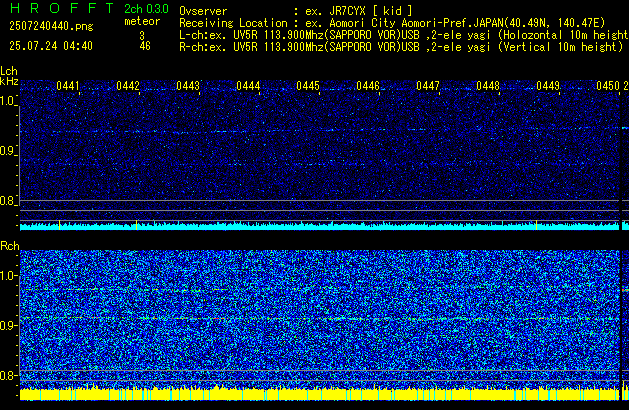Click the 0446 time marker
629x410 pixels.
pyautogui.click(x=368, y=86)
